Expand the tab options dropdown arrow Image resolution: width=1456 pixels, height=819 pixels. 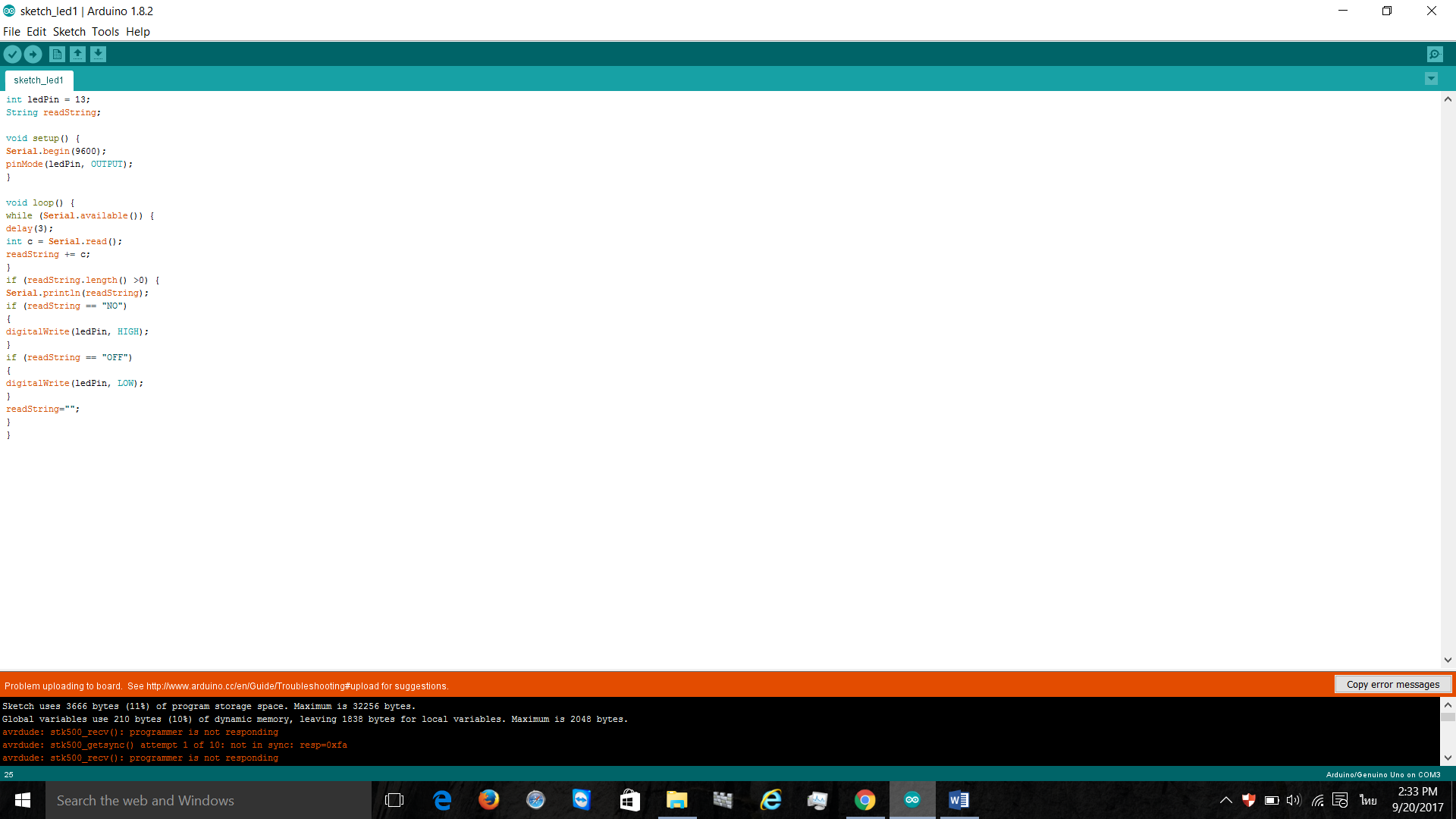click(1431, 79)
